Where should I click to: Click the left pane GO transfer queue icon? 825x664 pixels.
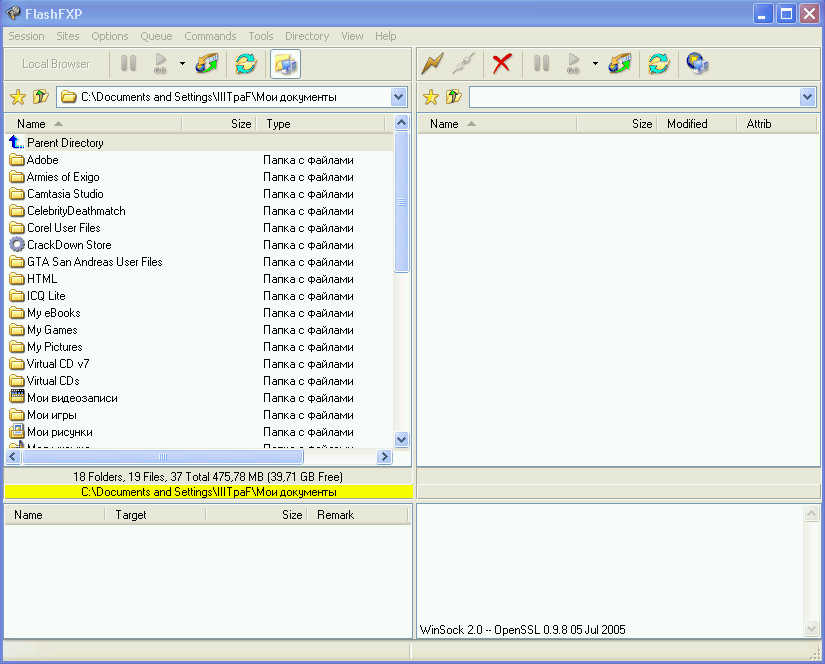160,64
